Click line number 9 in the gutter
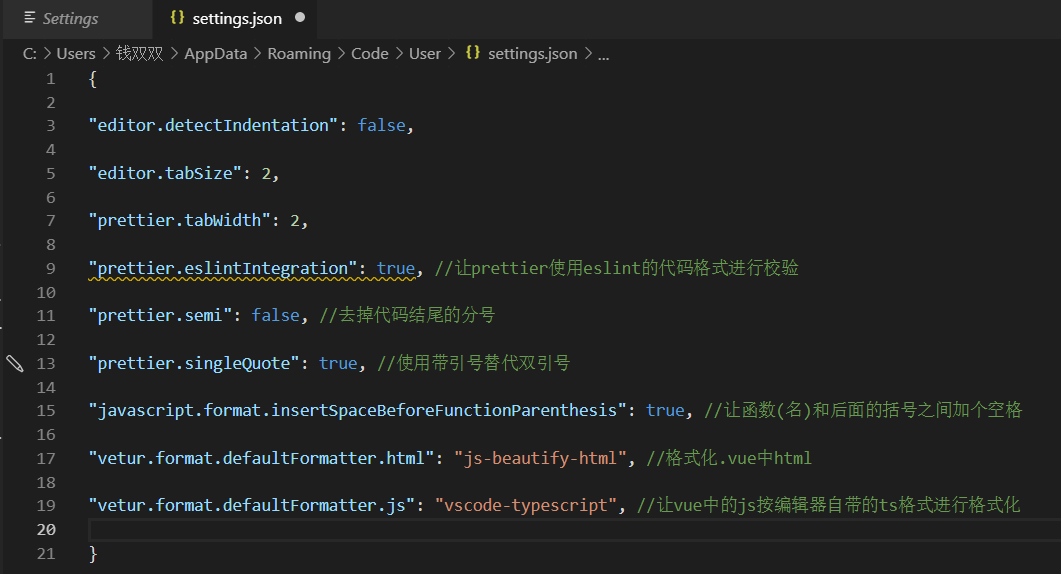1061x574 pixels. [x=50, y=268]
